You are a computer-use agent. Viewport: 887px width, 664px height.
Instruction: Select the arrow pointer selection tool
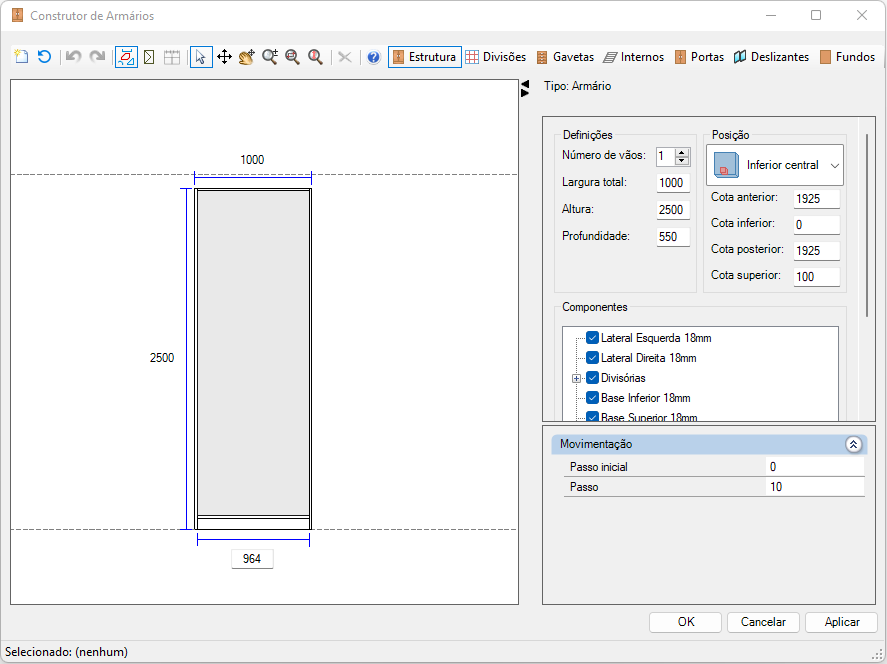[201, 57]
